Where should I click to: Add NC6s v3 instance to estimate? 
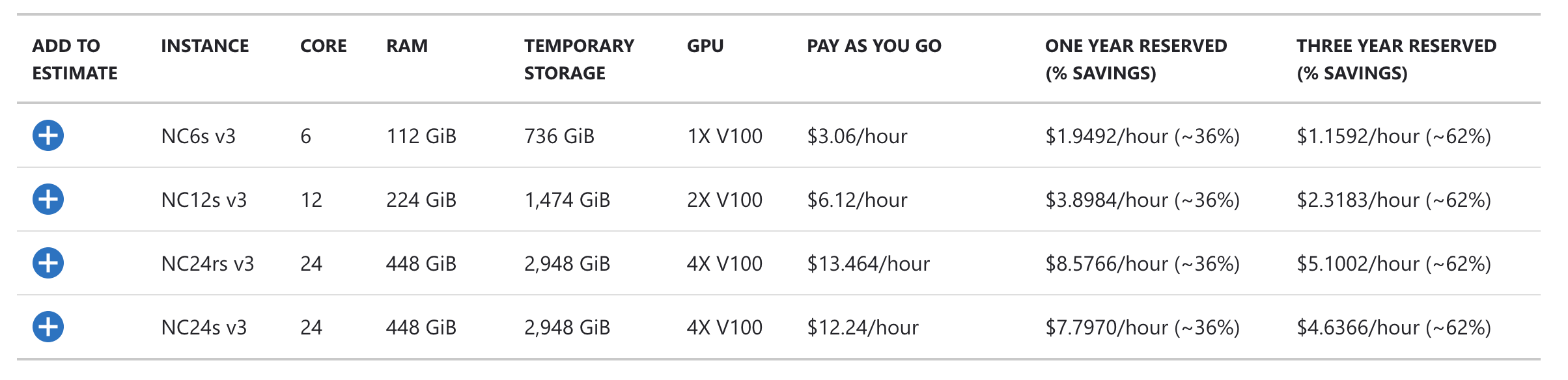(48, 135)
